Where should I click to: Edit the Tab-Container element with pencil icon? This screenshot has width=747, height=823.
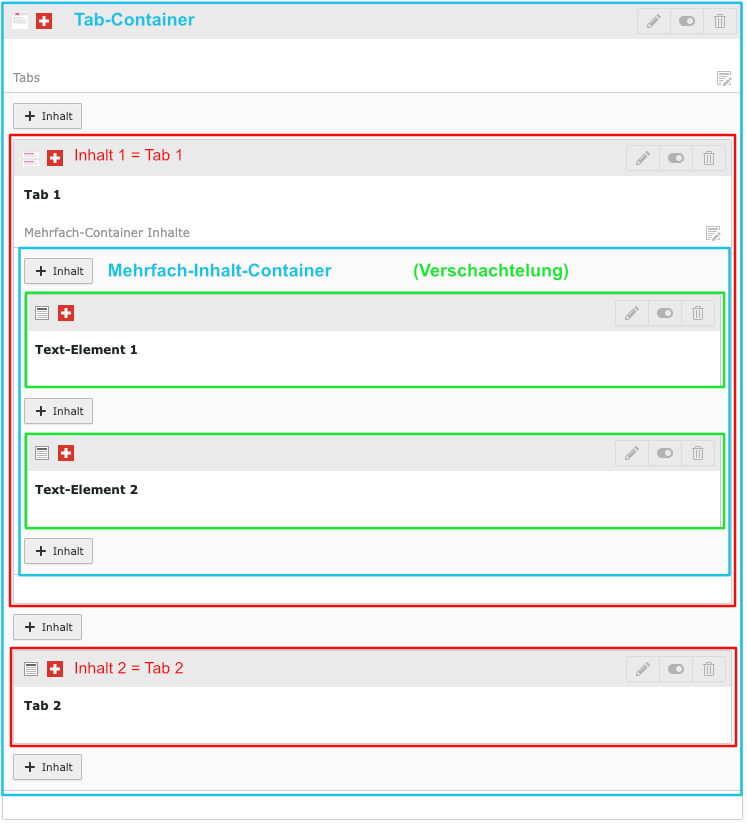coord(654,22)
